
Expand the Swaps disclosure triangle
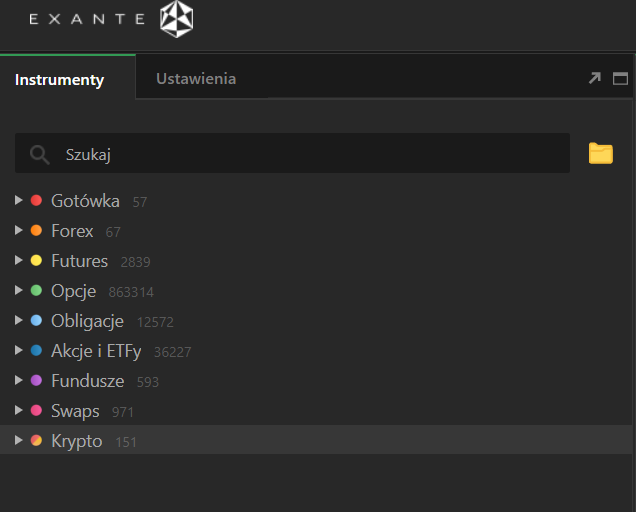(x=18, y=410)
